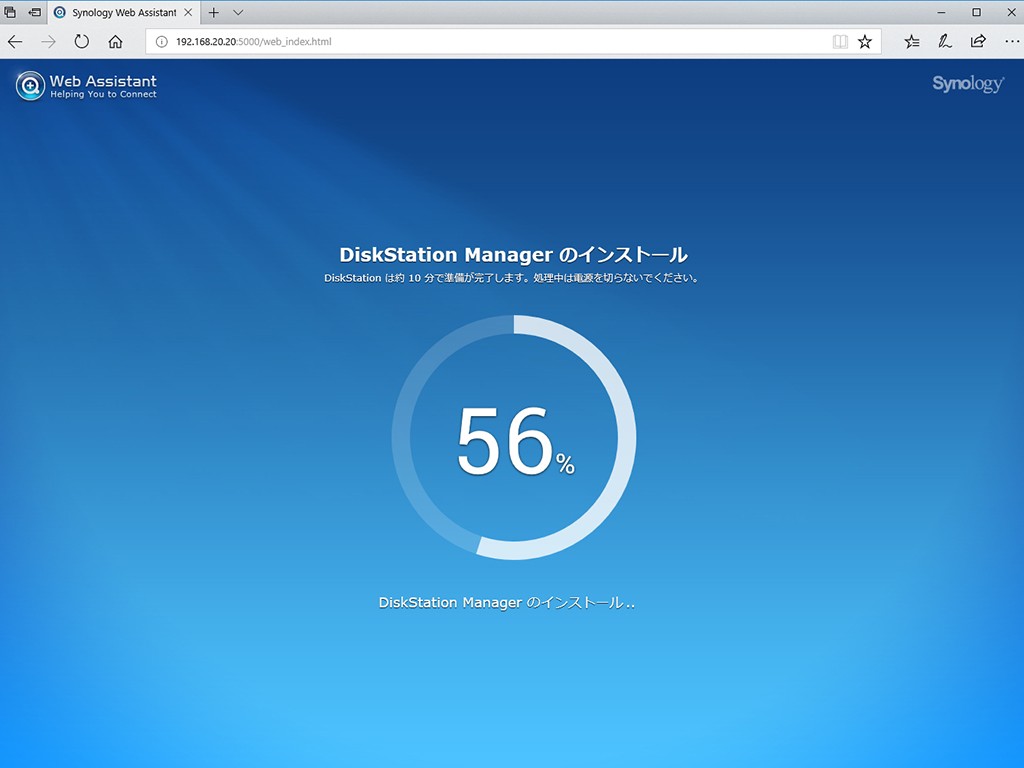
Task: Open the Favorites hub icon
Action: pyautogui.click(x=912, y=42)
